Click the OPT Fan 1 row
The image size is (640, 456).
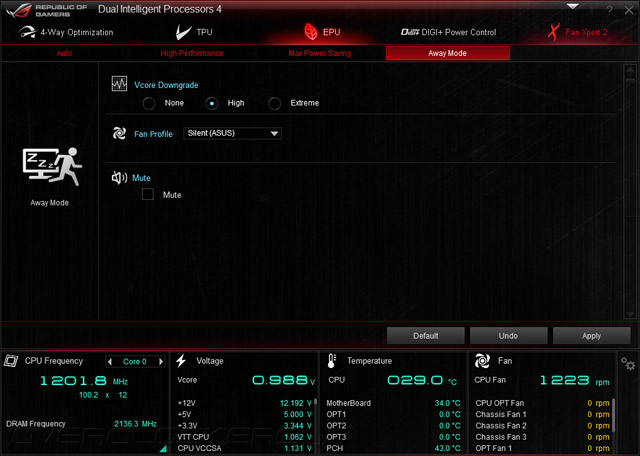point(542,448)
